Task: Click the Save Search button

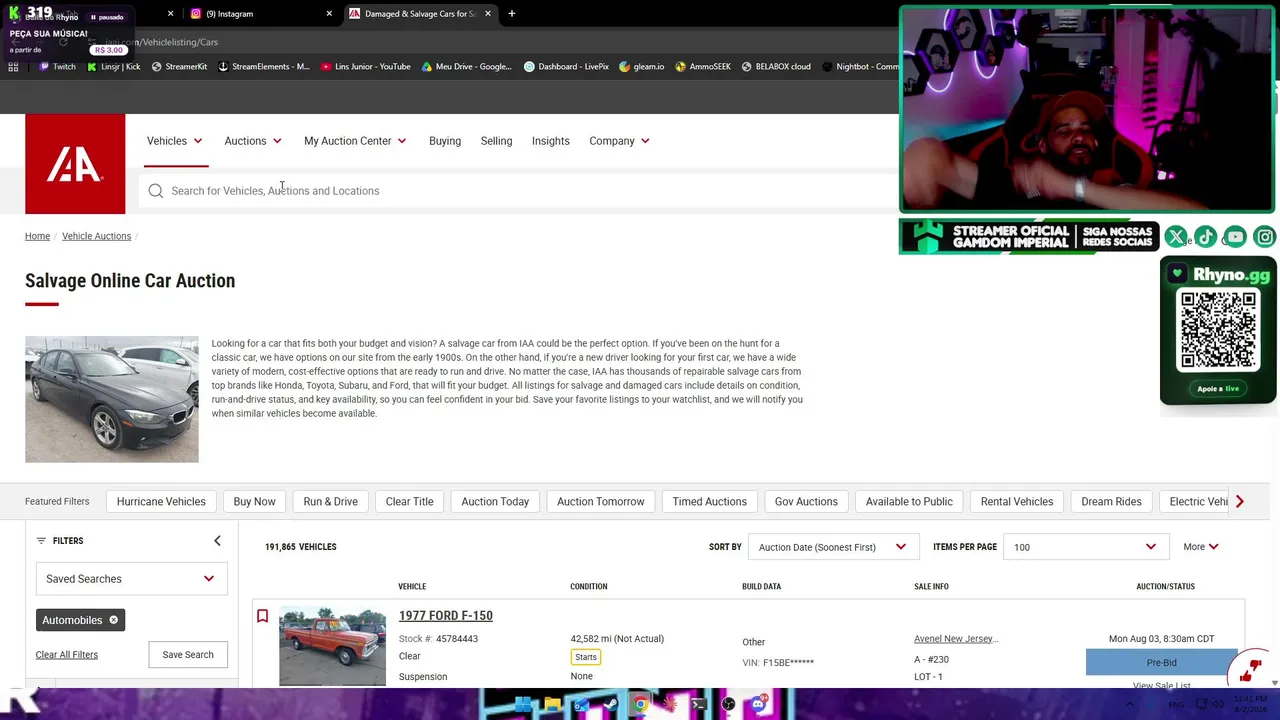Action: tap(188, 655)
